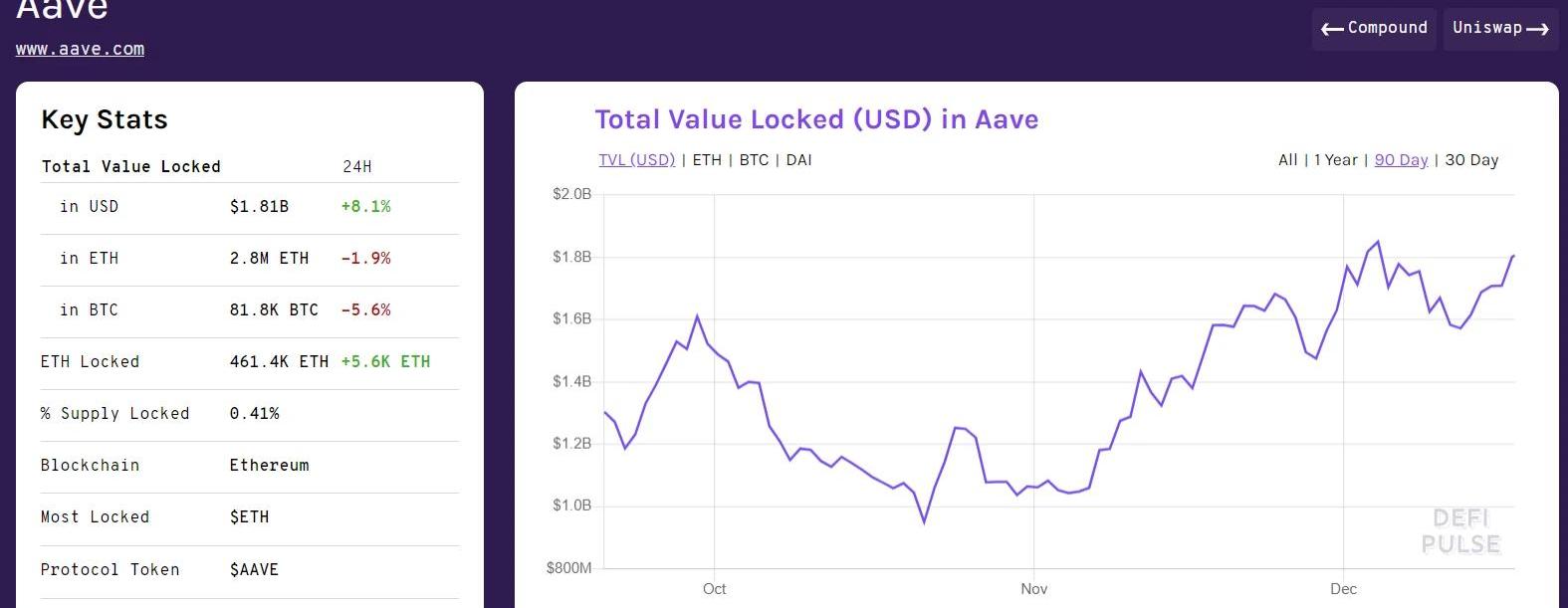Click the Nov label on the x-axis

tap(1033, 589)
